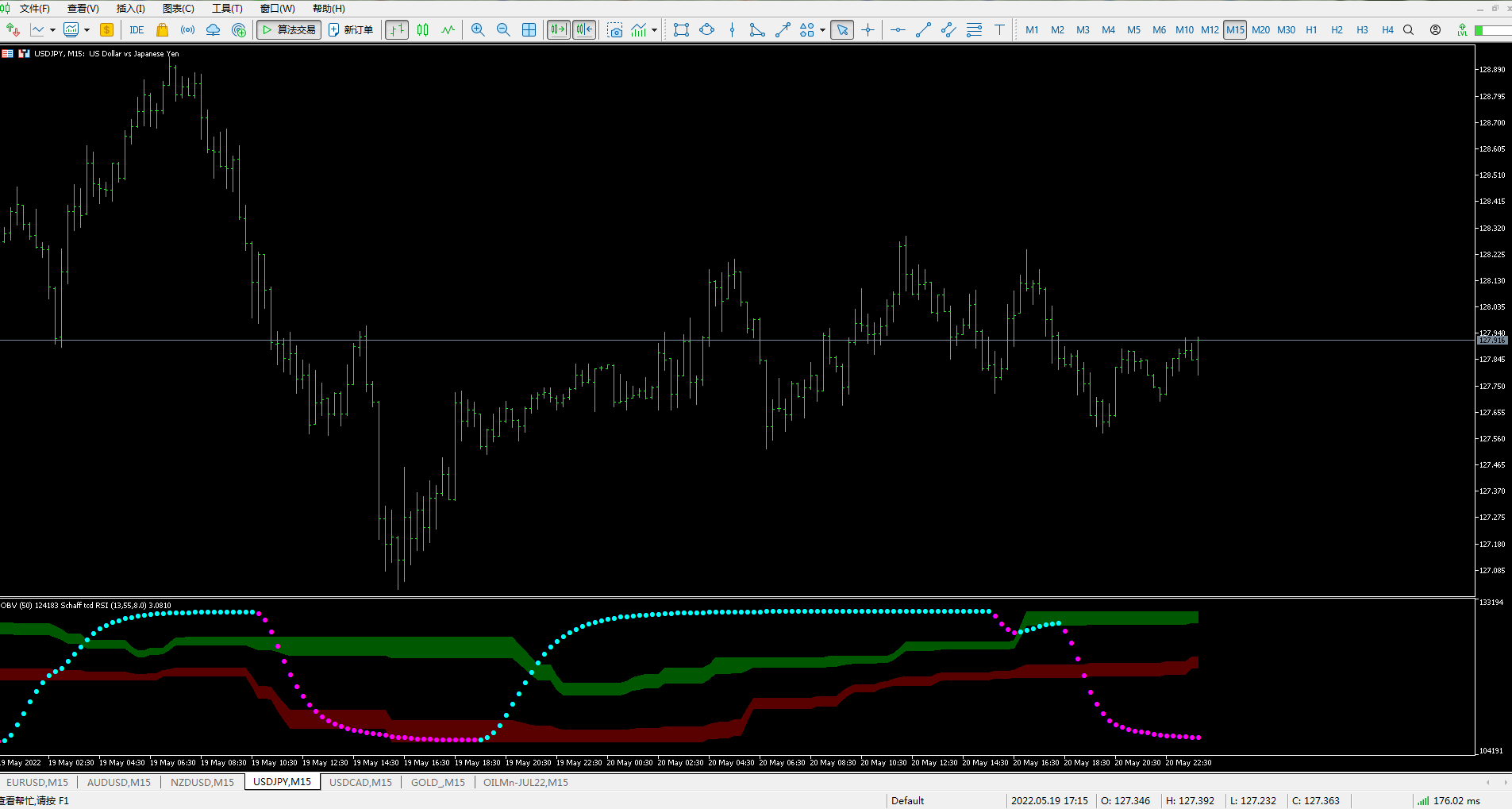
Task: Draw a horizontal line on chart
Action: pyautogui.click(x=898, y=30)
